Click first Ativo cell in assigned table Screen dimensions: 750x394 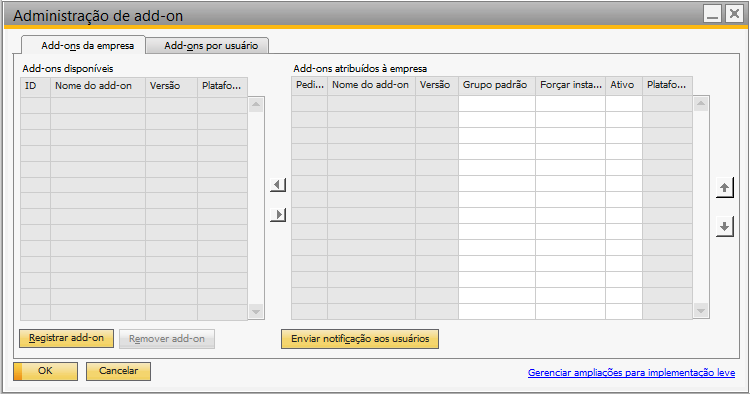[624, 103]
